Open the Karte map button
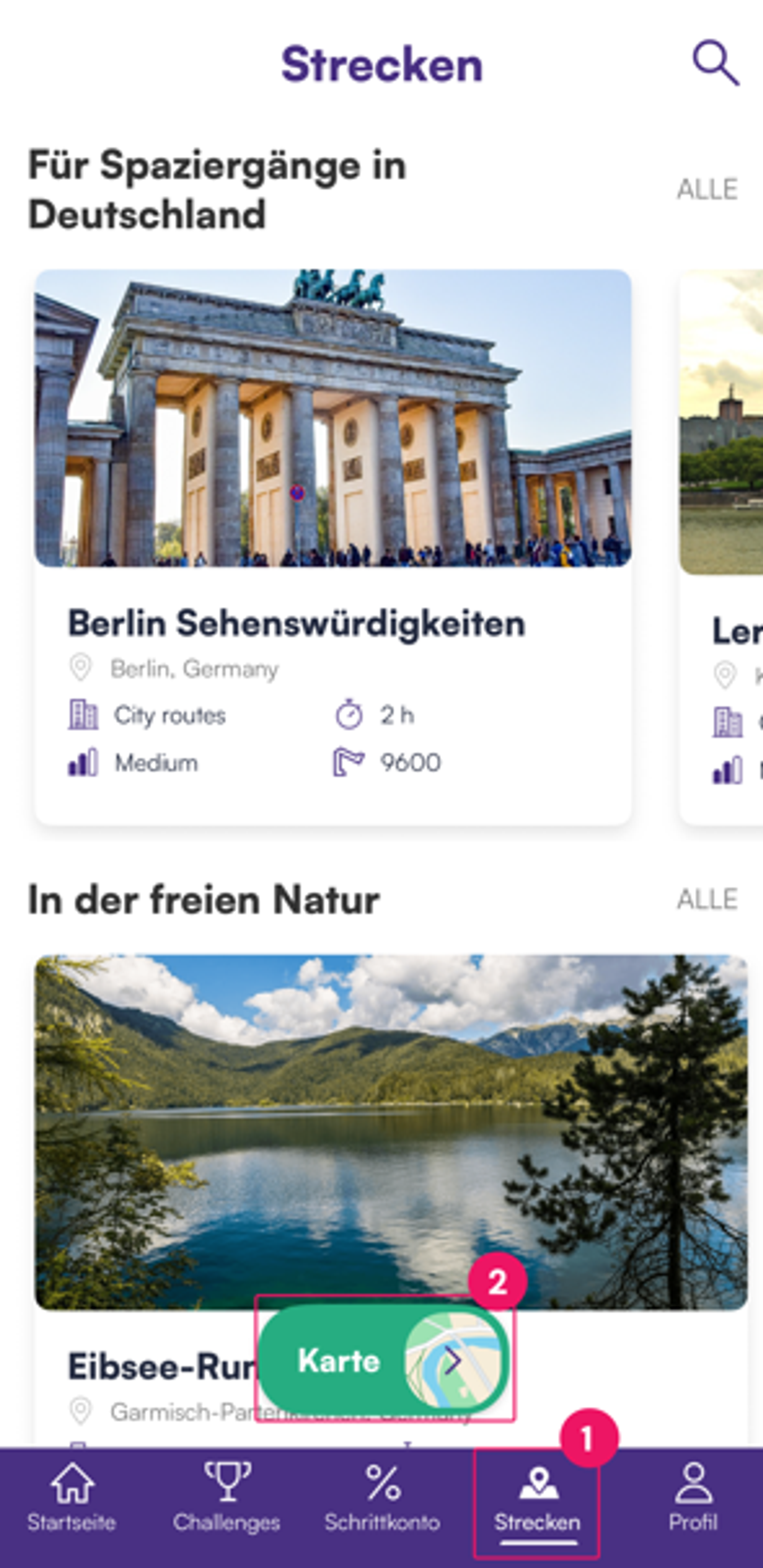Viewport: 763px width, 1568px height. pos(383,1360)
